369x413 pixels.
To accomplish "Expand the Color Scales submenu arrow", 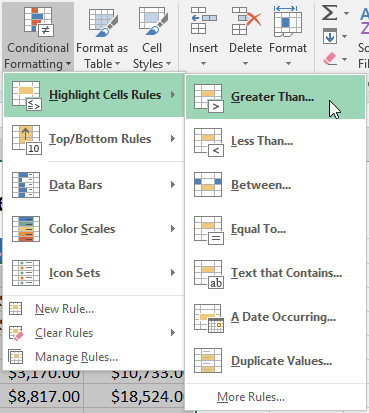I will (173, 228).
